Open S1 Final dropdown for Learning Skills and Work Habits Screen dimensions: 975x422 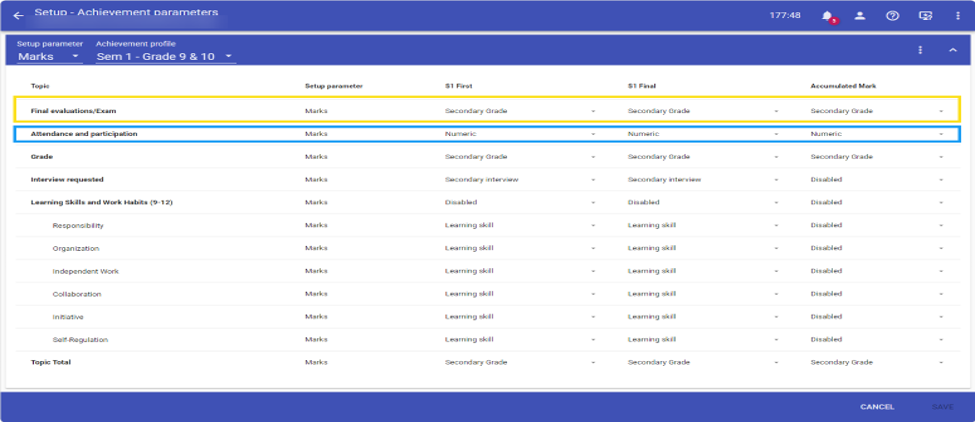click(x=703, y=203)
